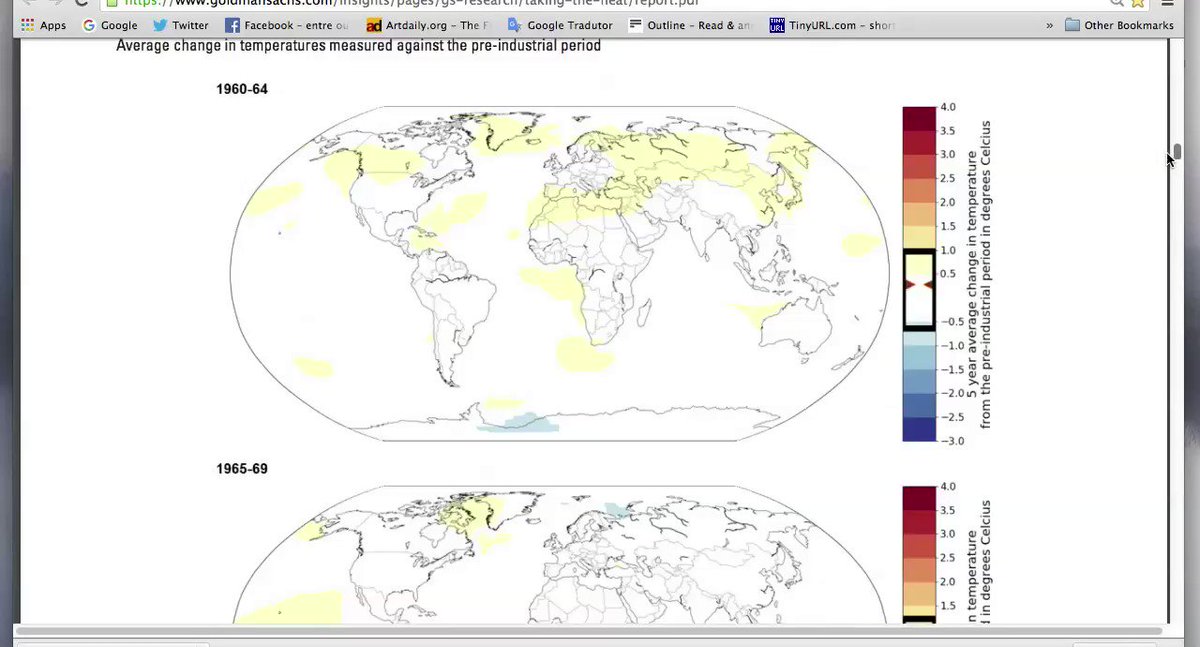Click the average change in temperatures subtitle

click(x=358, y=46)
